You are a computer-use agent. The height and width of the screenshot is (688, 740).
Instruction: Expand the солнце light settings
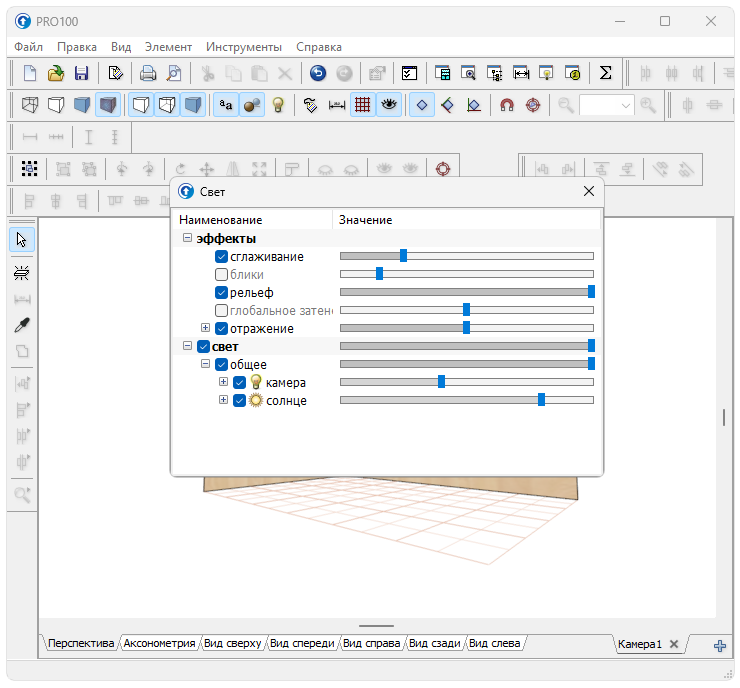tap(223, 400)
